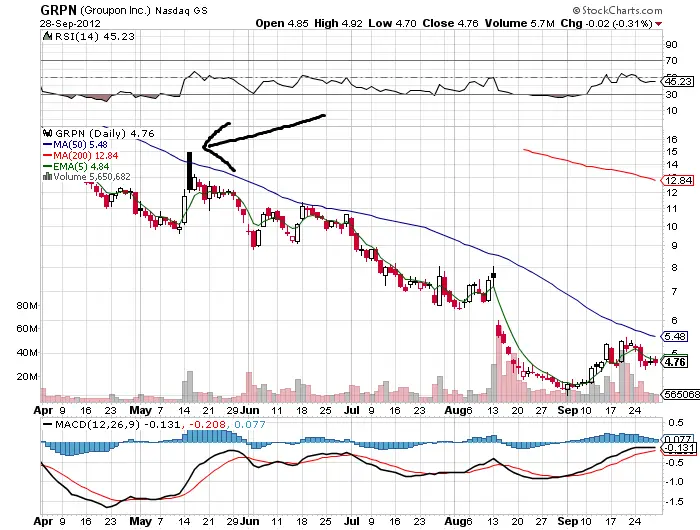
Task: Click the 20M volume axis label
Action: coord(27,376)
